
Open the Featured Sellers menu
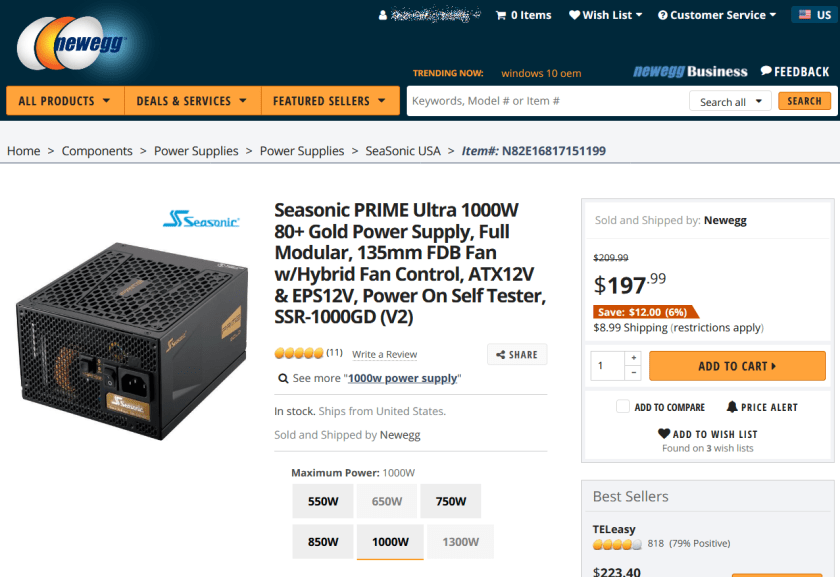pos(329,101)
